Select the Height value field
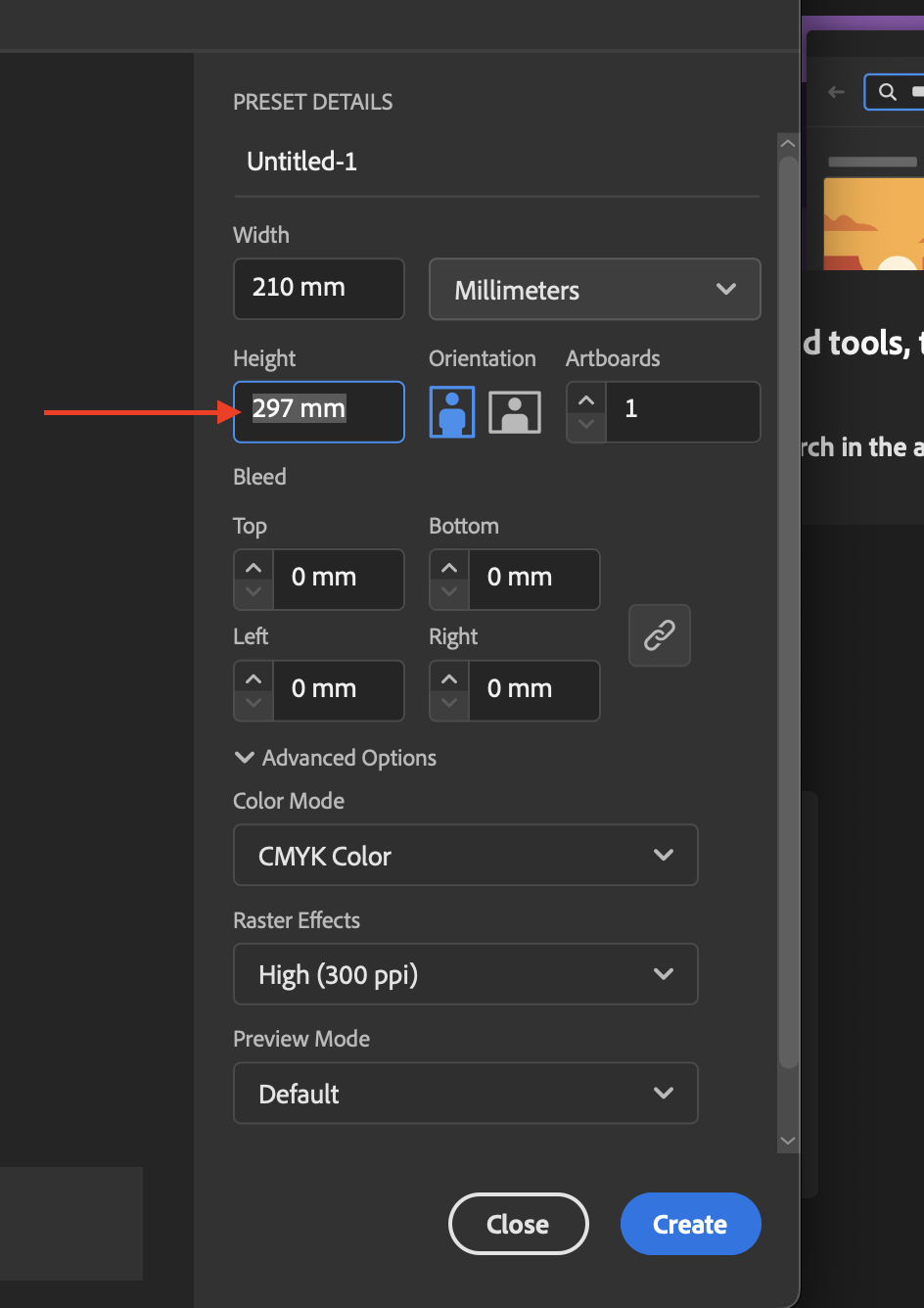Image resolution: width=924 pixels, height=1308 pixels. click(x=318, y=411)
